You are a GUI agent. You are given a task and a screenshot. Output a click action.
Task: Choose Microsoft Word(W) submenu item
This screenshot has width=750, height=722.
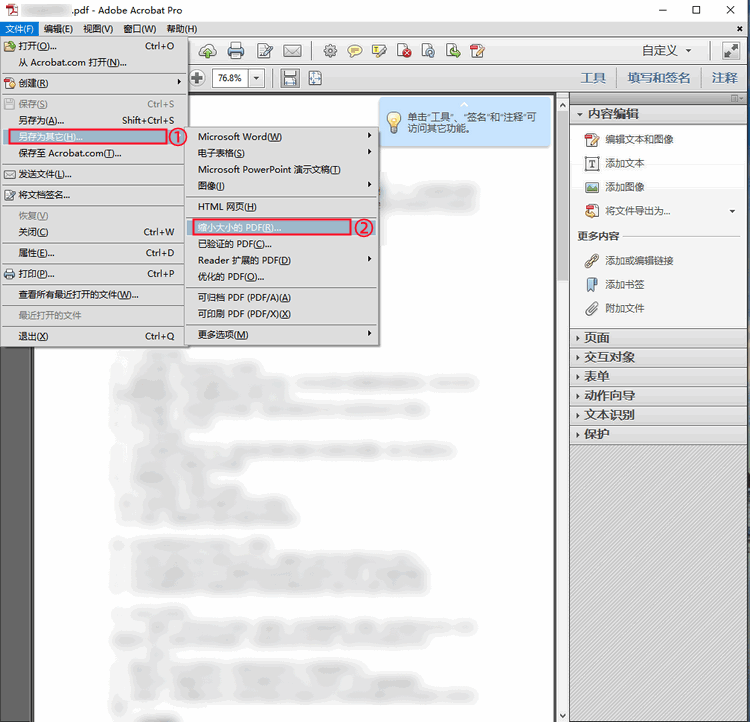[281, 137]
